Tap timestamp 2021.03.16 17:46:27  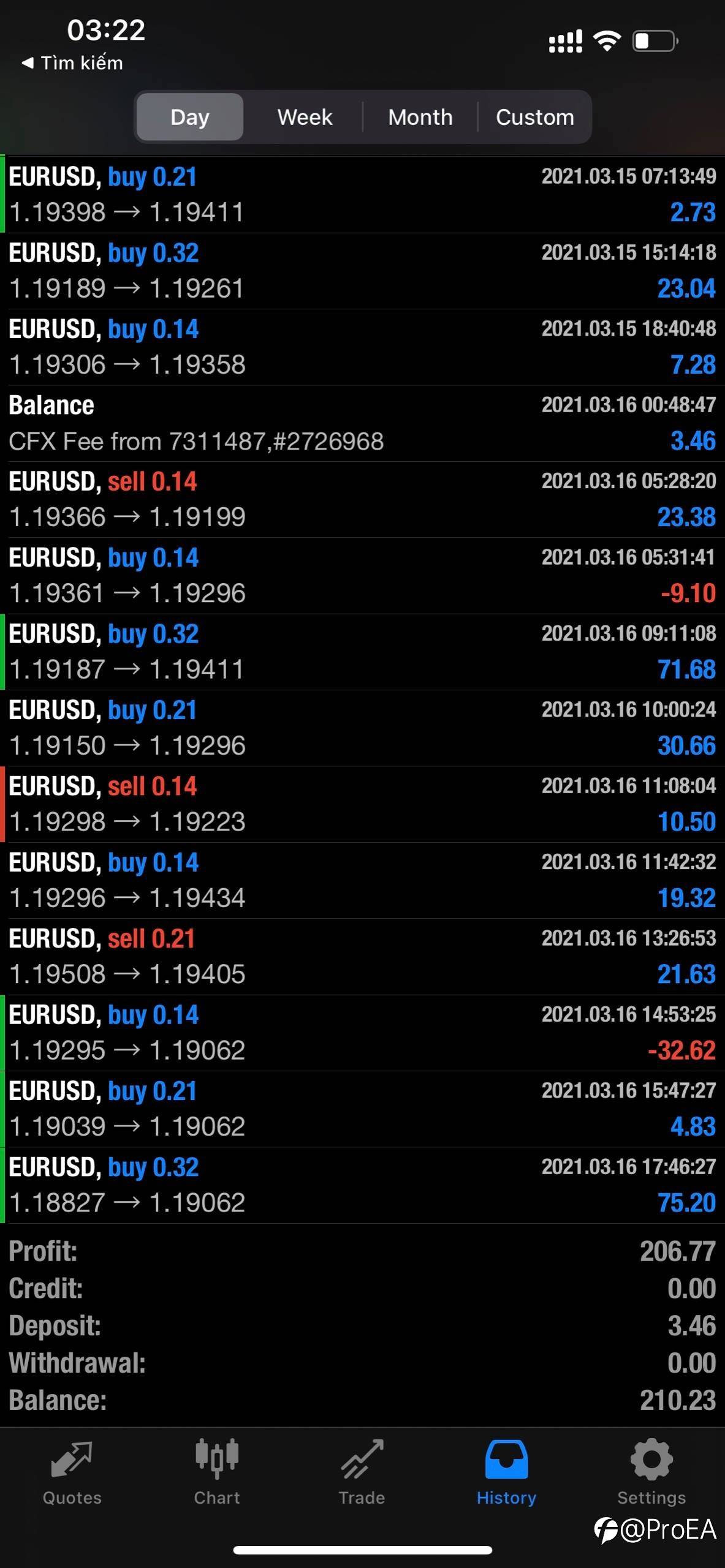click(629, 1167)
